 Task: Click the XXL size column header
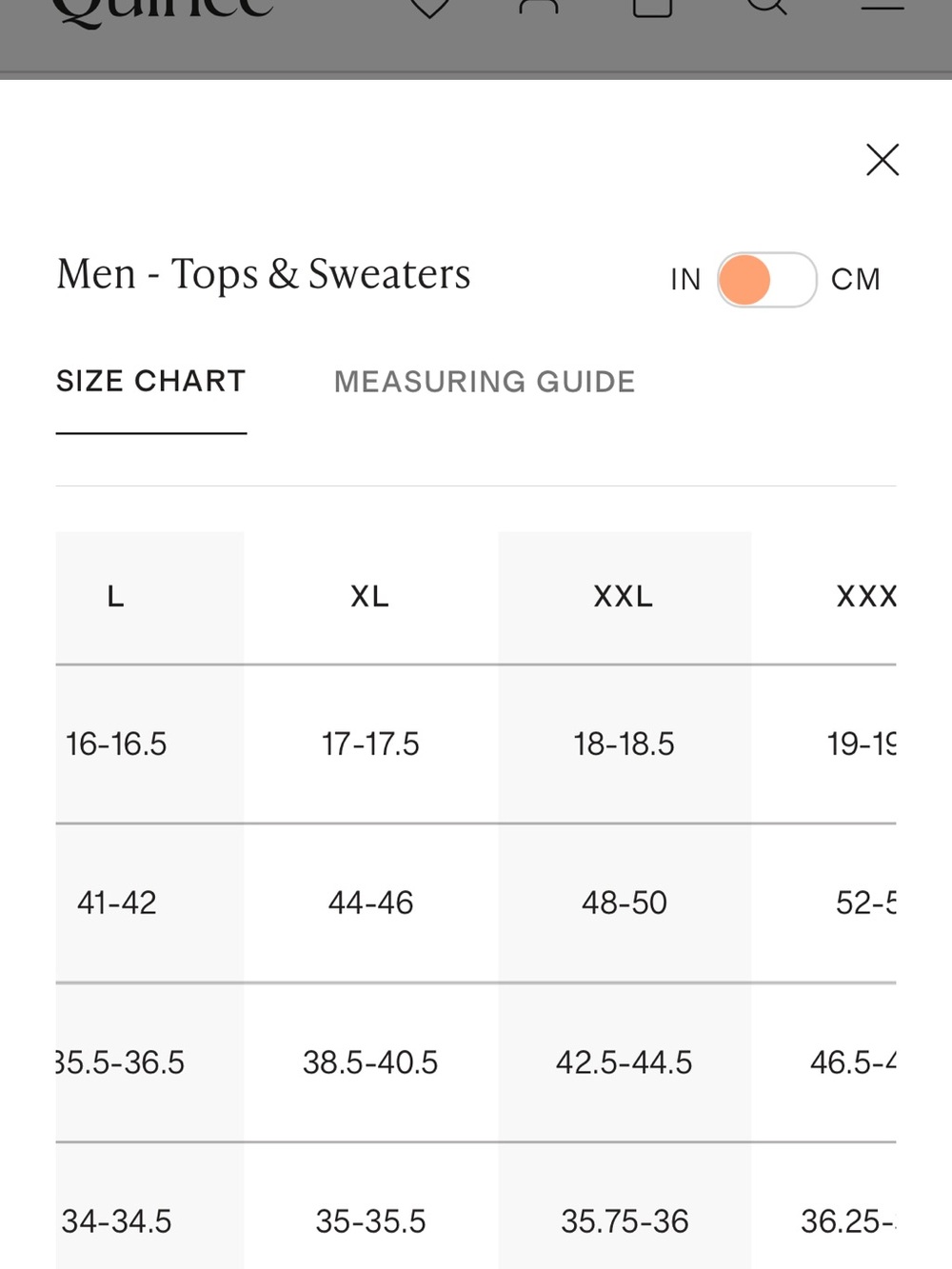point(625,596)
